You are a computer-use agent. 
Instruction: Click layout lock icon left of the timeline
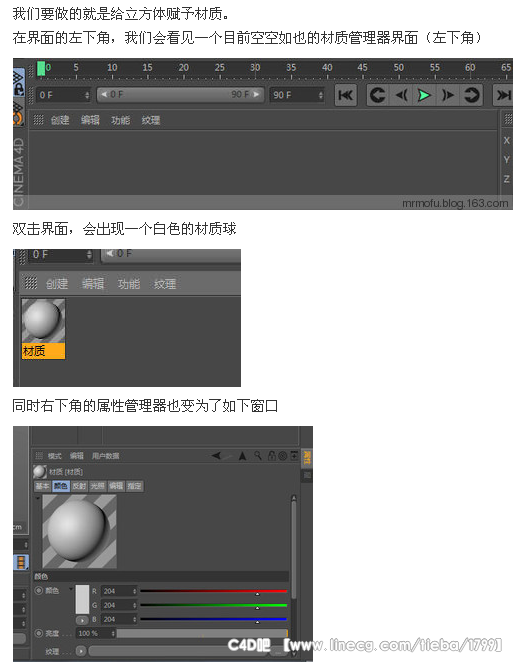tap(19, 84)
